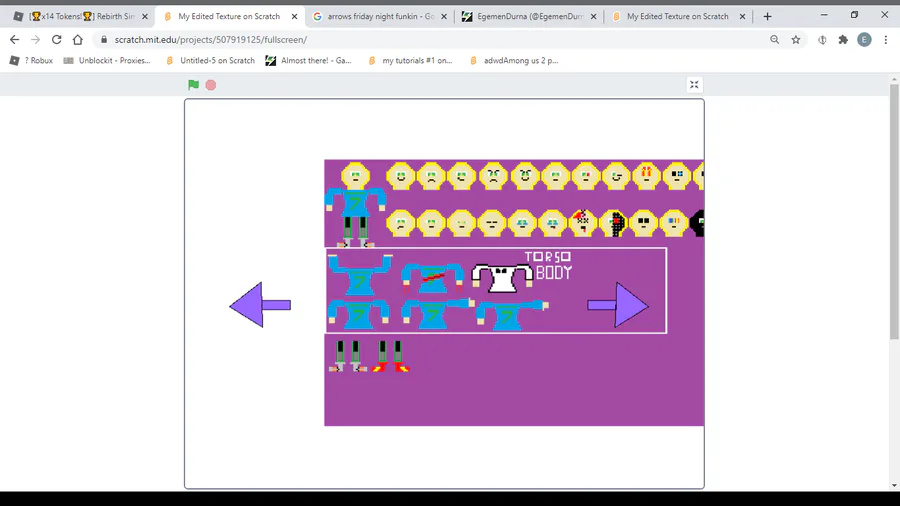Screen dimensions: 900x506
Task: Click the purple right arrow sprite
Action: (x=618, y=305)
